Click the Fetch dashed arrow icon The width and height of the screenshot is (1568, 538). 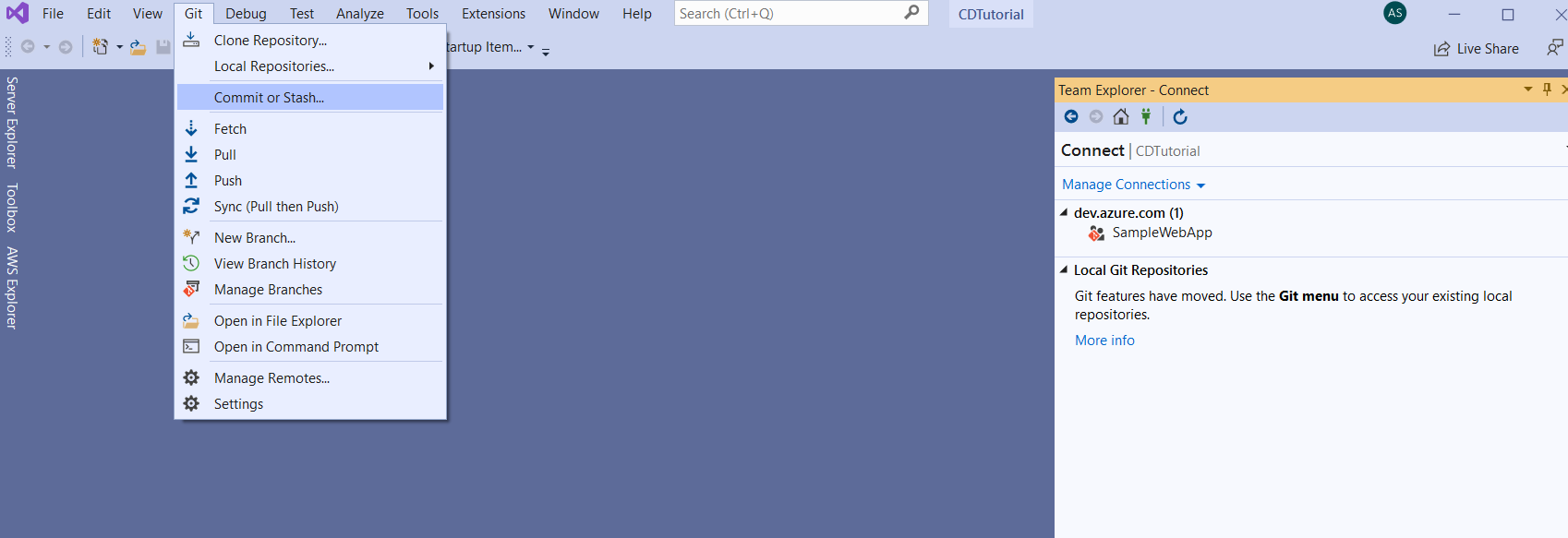pos(191,128)
